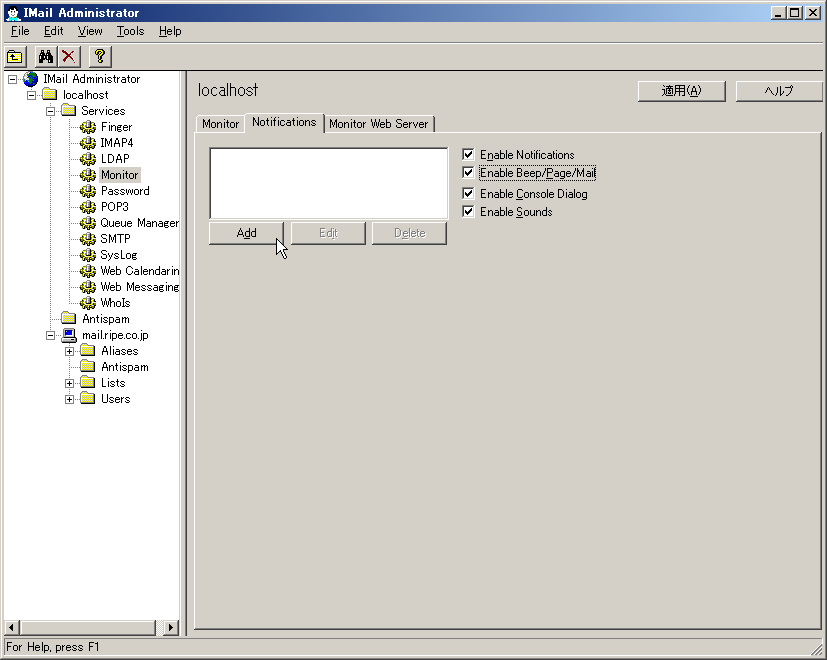Click the question mark help toolbar icon

click(x=100, y=56)
